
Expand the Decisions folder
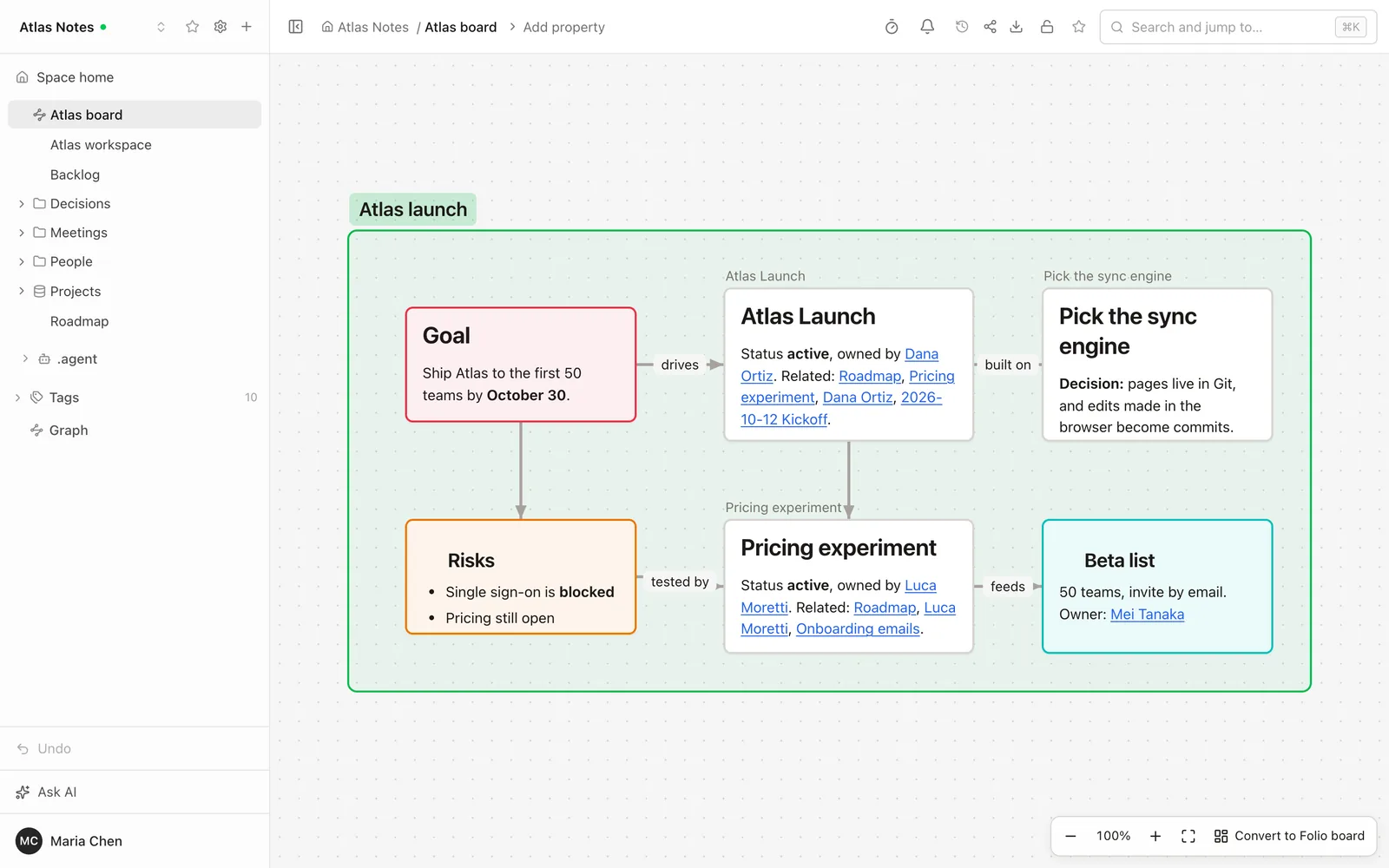click(22, 204)
